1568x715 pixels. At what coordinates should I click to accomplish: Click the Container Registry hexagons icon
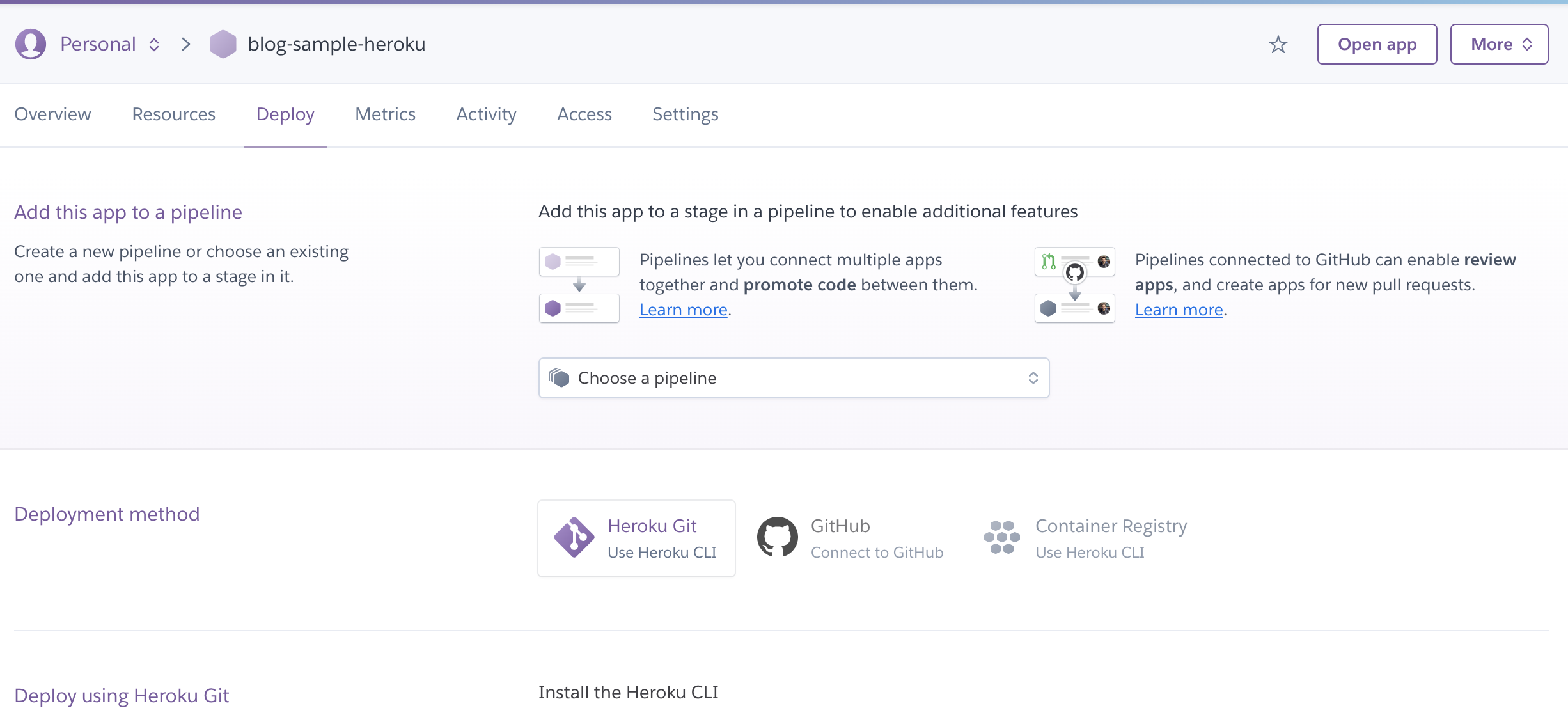pyautogui.click(x=1001, y=537)
